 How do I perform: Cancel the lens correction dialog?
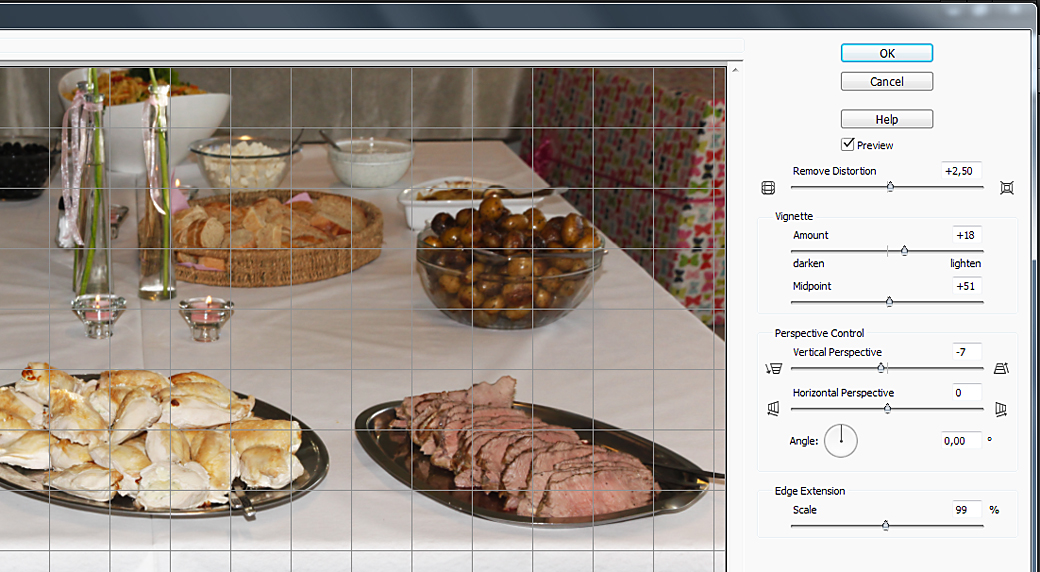click(x=886, y=82)
